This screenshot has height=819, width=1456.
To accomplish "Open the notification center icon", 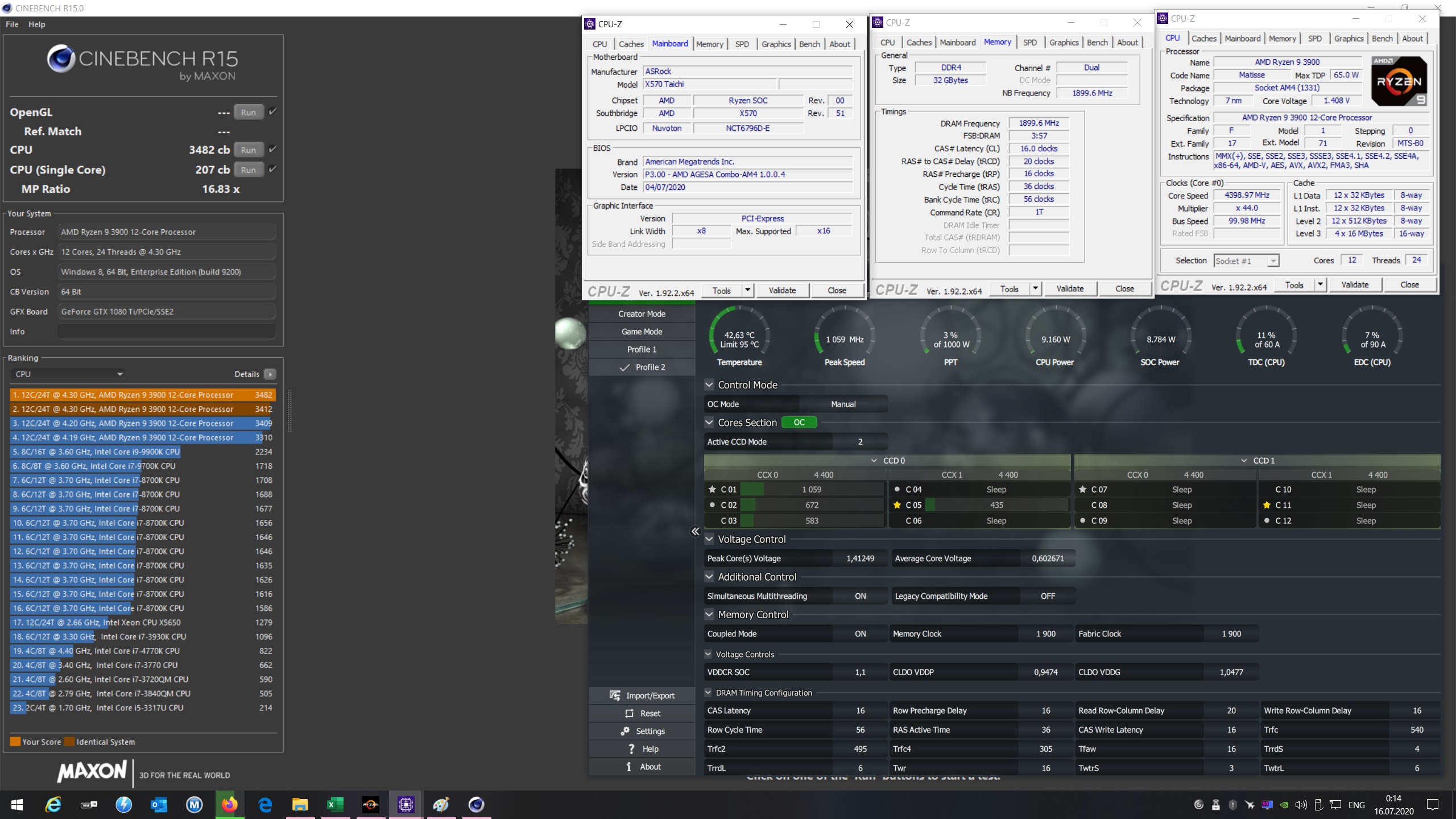I will tap(1433, 804).
